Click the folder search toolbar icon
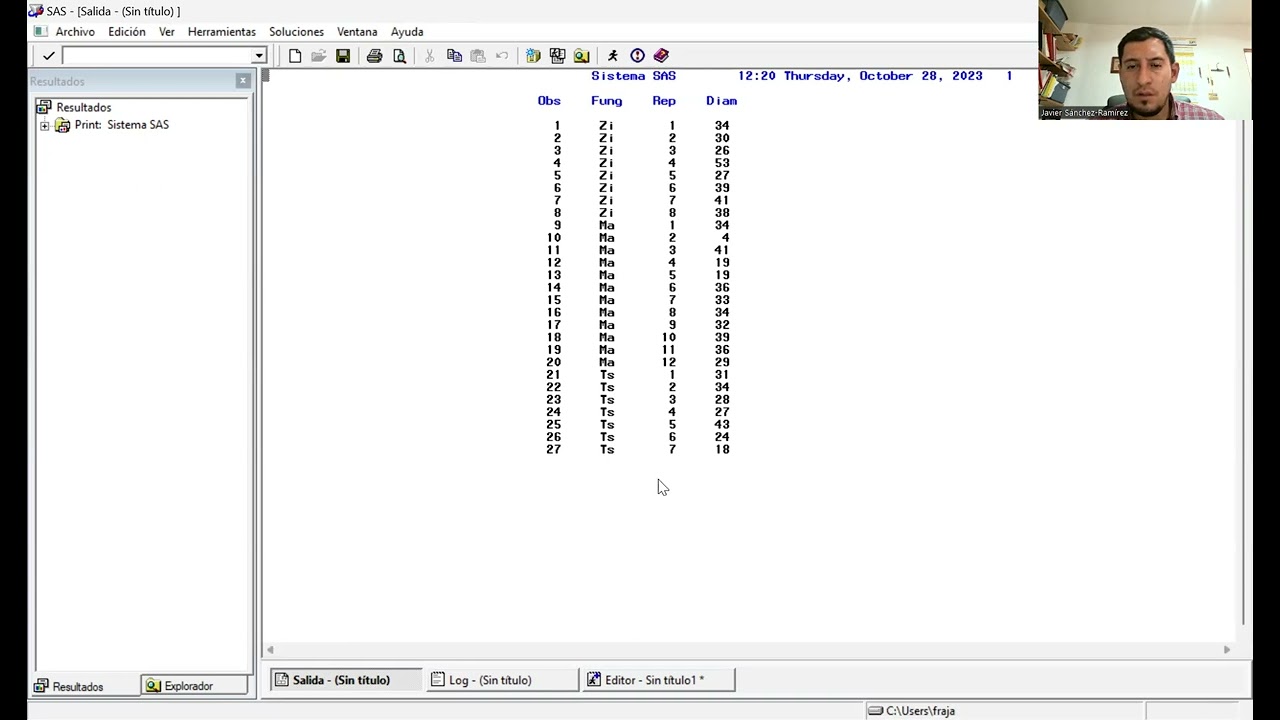 click(581, 56)
